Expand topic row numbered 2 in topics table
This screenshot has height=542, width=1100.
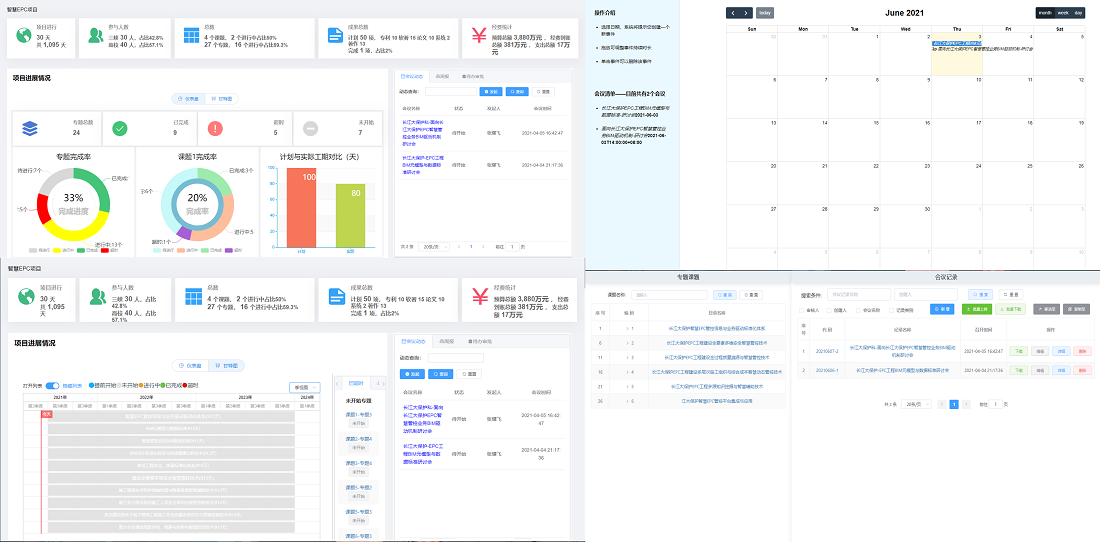click(x=629, y=343)
